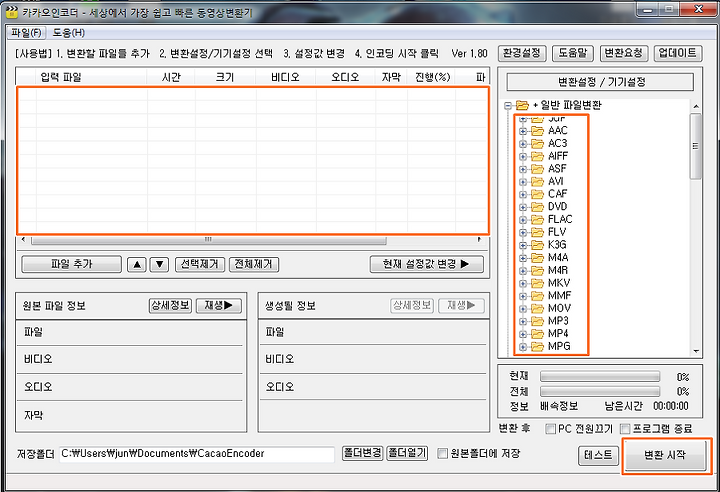Click the 입력 파일 column header
This screenshot has width=720, height=492.
[x=91, y=77]
